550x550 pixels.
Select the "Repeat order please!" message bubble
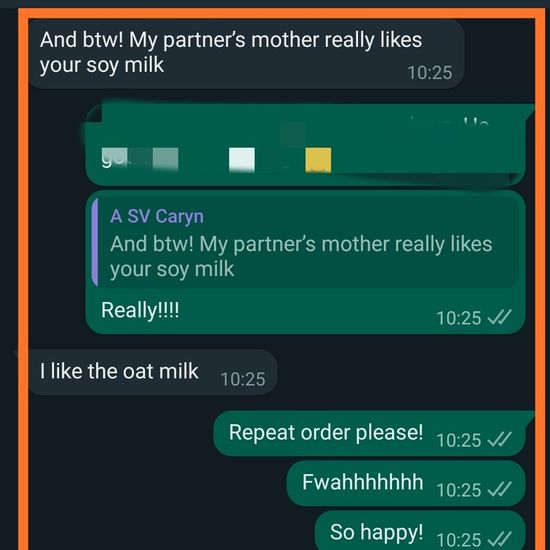pos(369,433)
